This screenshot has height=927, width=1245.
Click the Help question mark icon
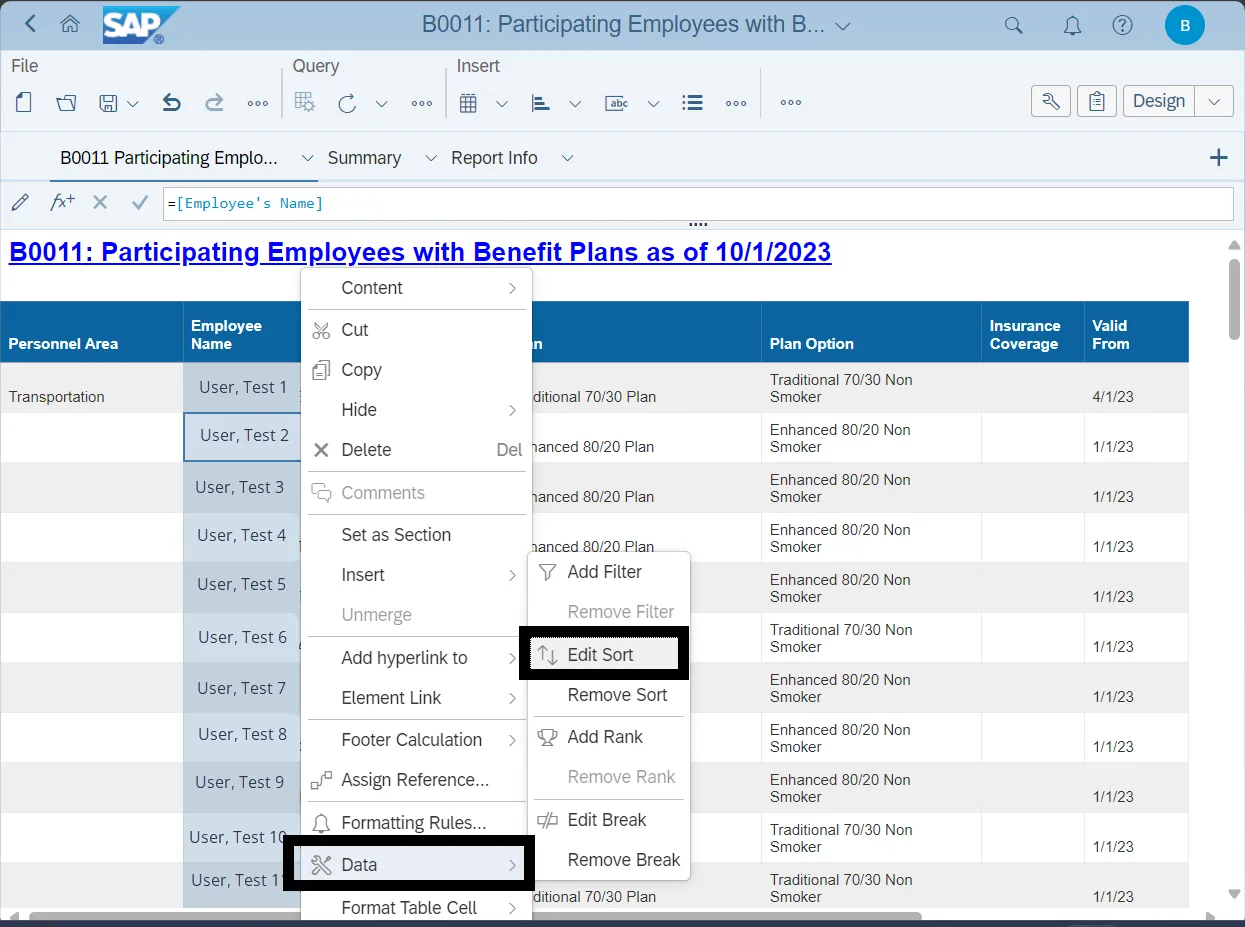click(x=1122, y=26)
